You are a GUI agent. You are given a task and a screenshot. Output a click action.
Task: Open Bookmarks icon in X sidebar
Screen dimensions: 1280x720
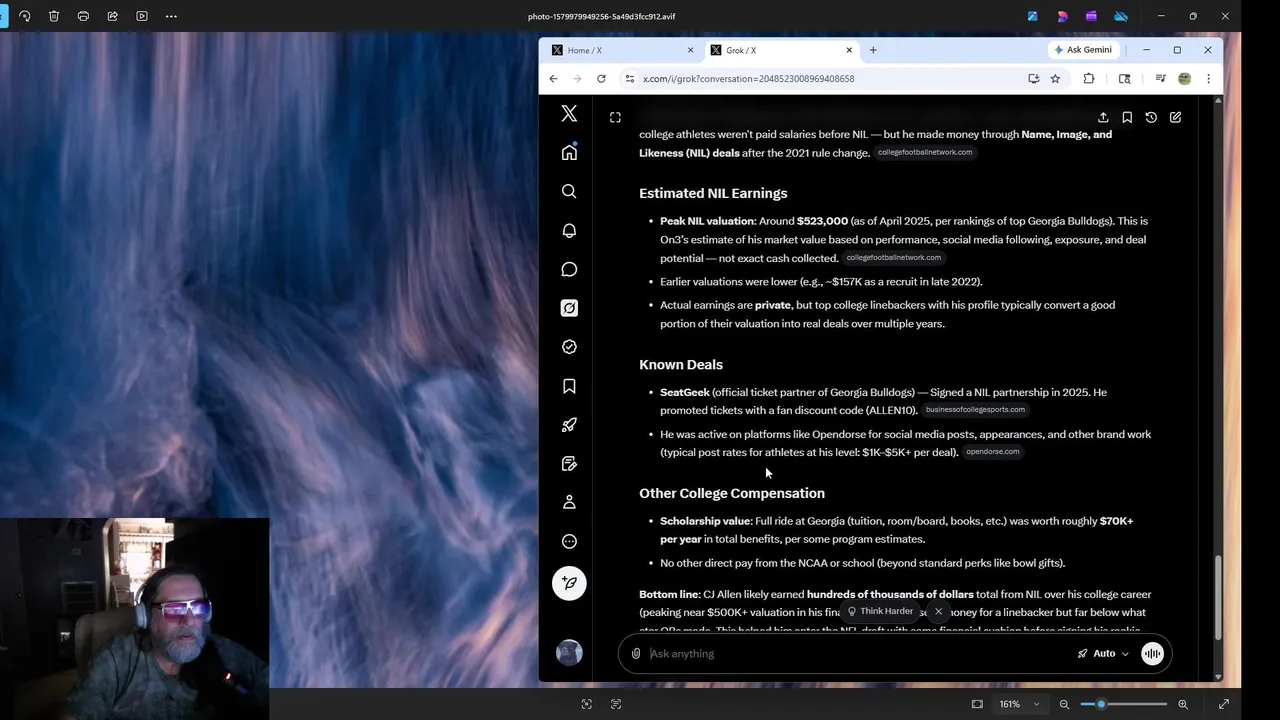[x=569, y=386]
